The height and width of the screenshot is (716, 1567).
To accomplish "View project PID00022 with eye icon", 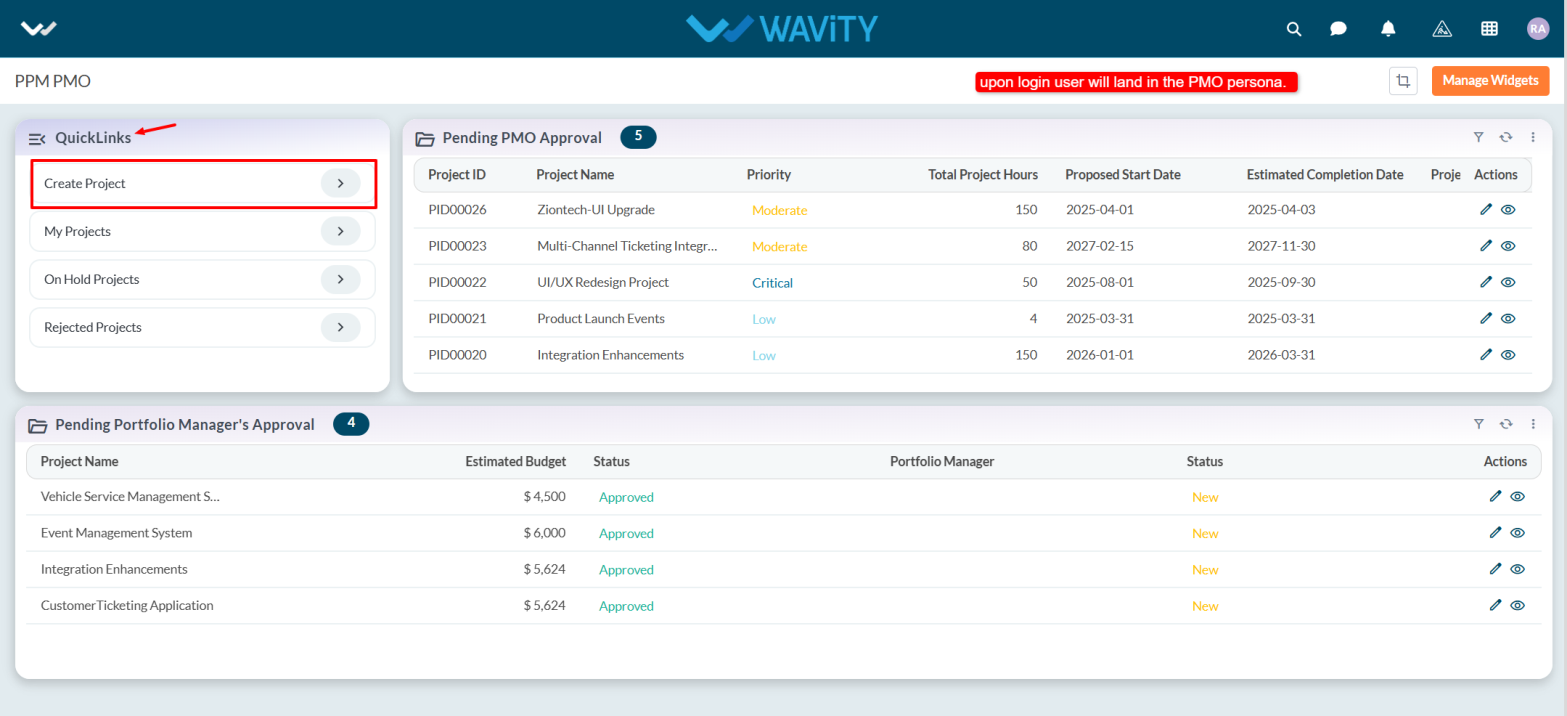I will click(x=1508, y=282).
